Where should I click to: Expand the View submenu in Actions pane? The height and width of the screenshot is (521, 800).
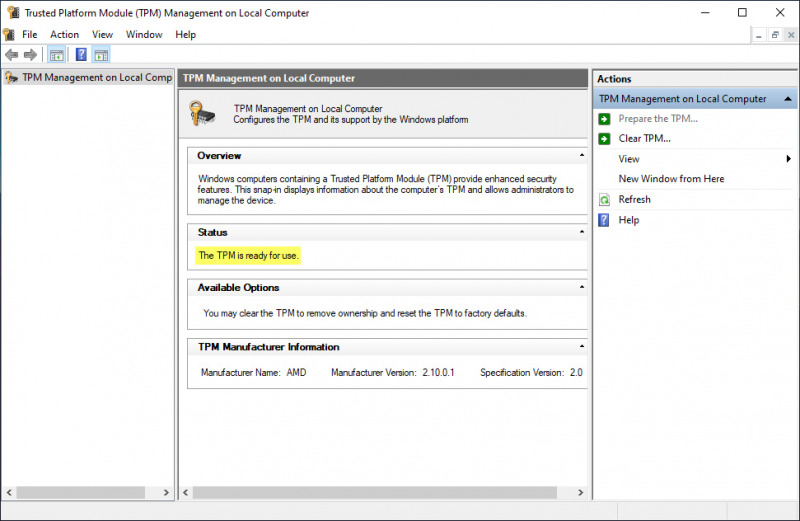[788, 159]
